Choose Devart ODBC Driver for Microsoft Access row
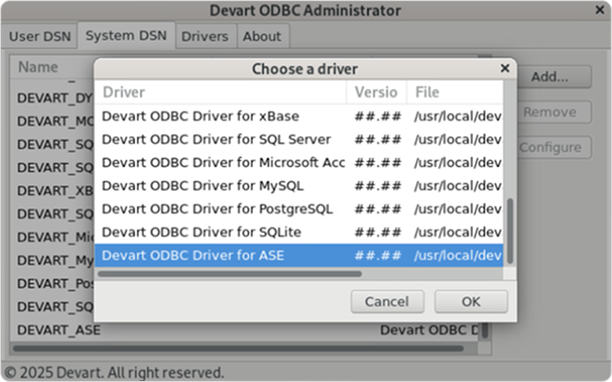 click(299, 162)
